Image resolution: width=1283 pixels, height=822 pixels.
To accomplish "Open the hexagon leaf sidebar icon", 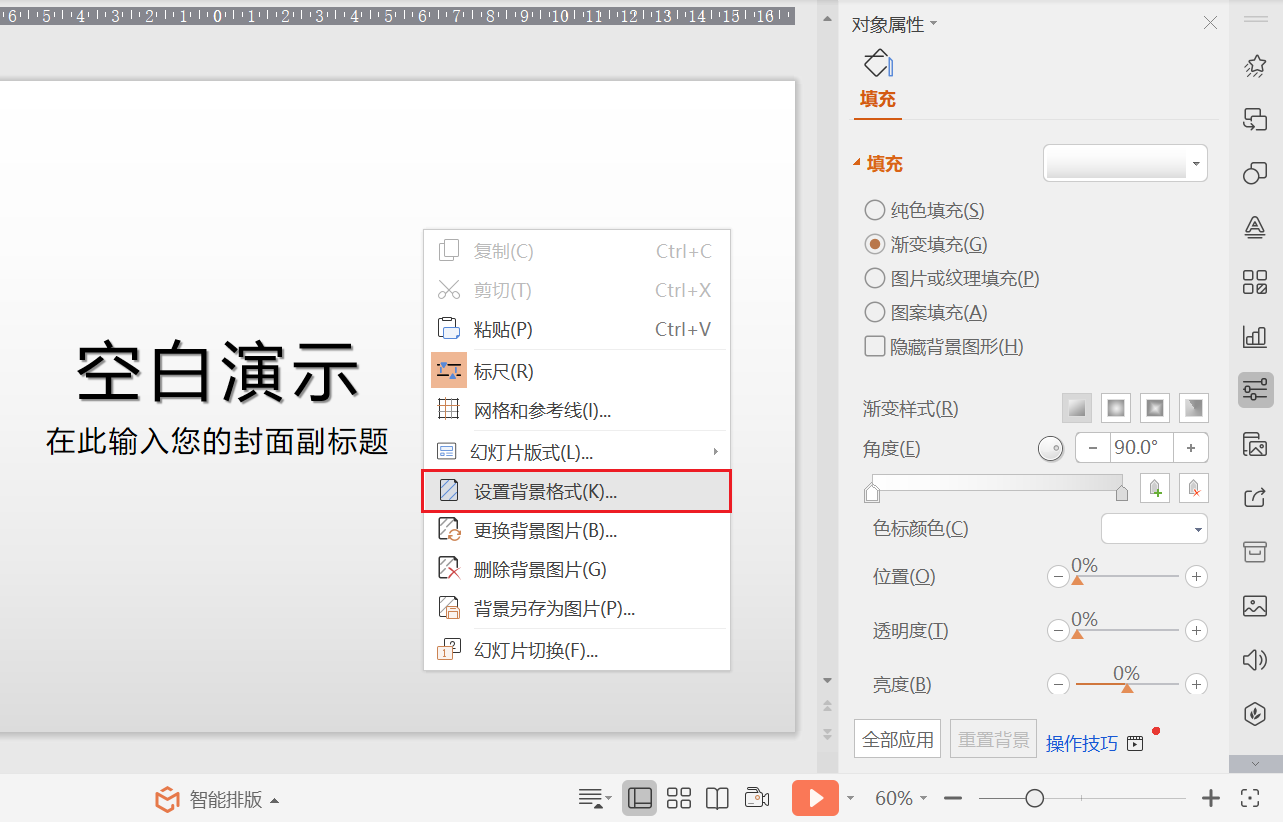I will (1255, 714).
